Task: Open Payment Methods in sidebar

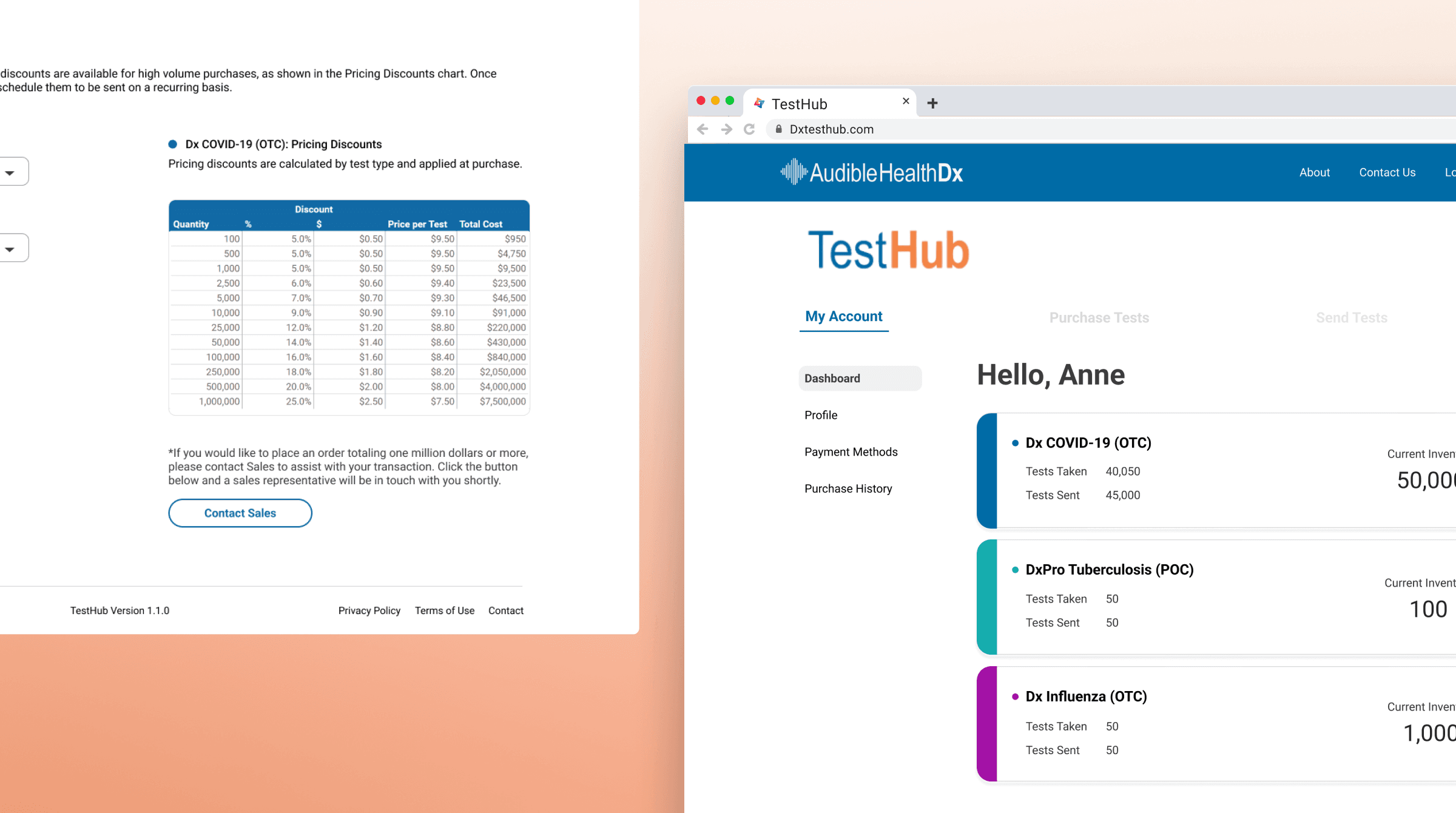Action: 851,452
